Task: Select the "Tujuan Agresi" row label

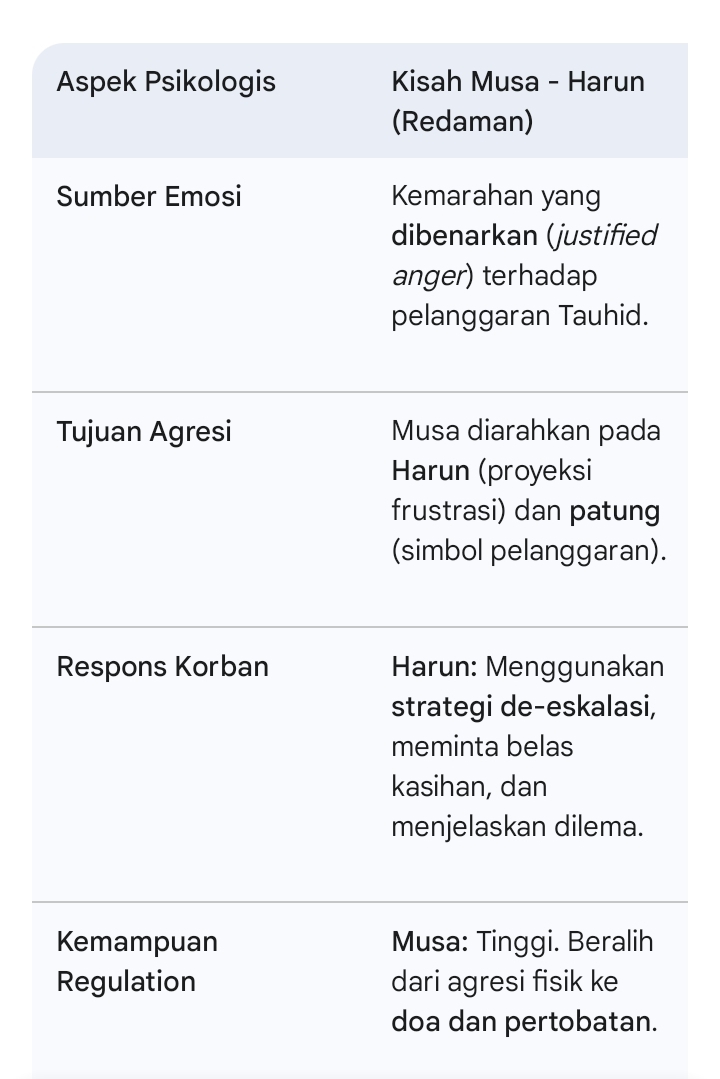Action: 144,431
